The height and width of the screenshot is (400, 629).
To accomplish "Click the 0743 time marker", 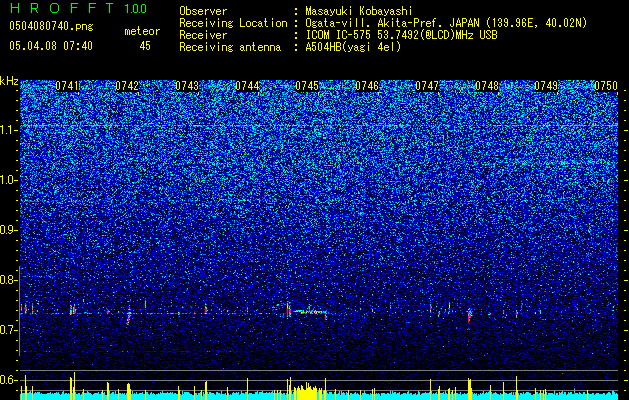I will (x=187, y=86).
